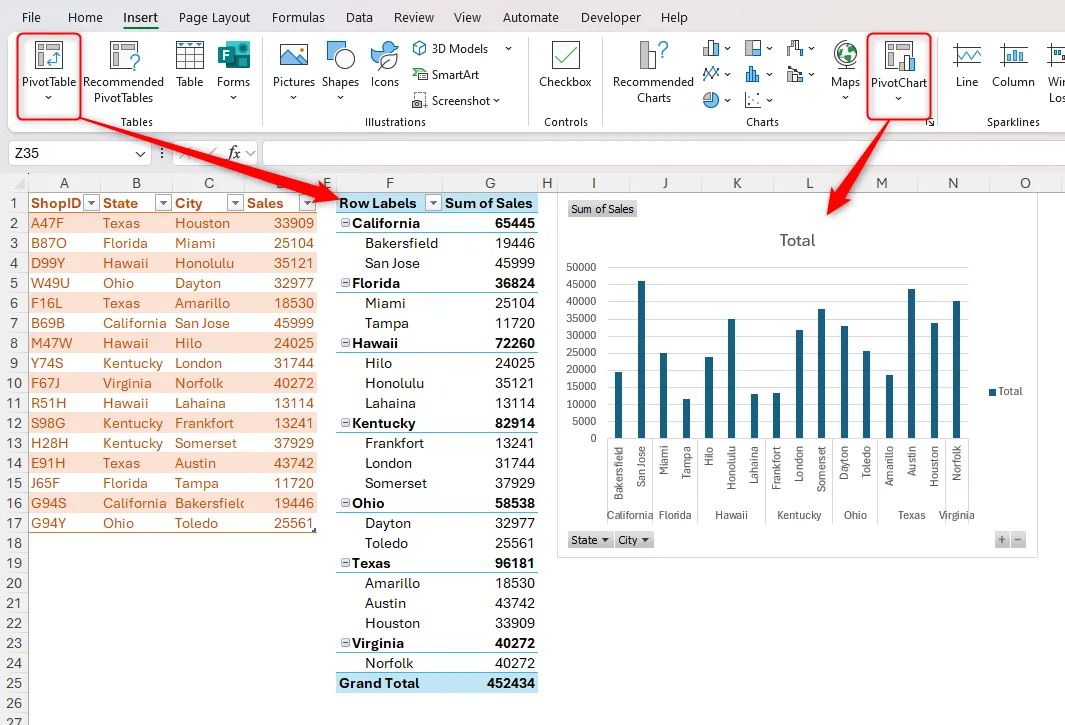1065x725 pixels.
Task: Click the Grand Total cell
Action: click(378, 683)
